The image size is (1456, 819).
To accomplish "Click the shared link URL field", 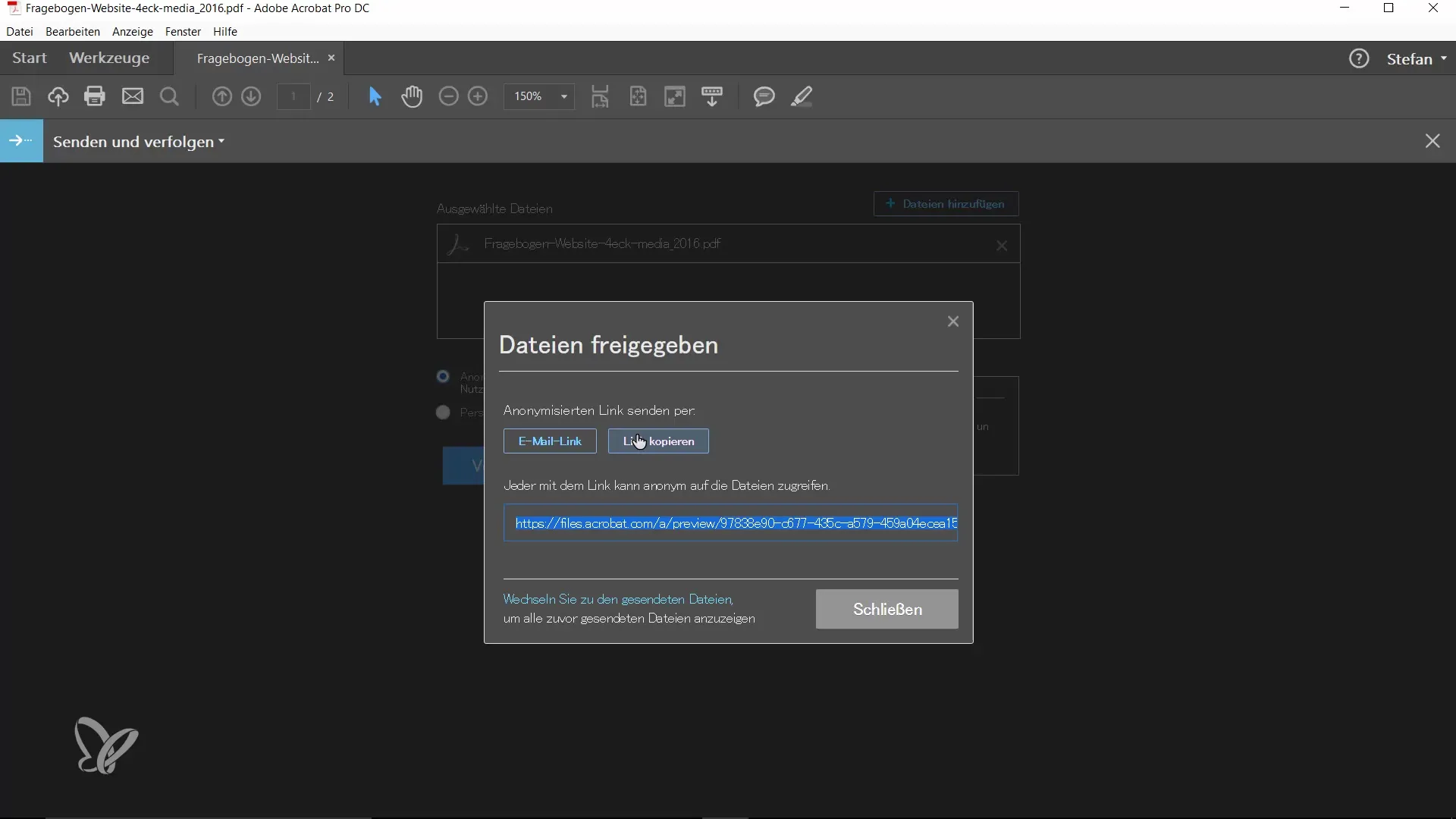I will (730, 523).
